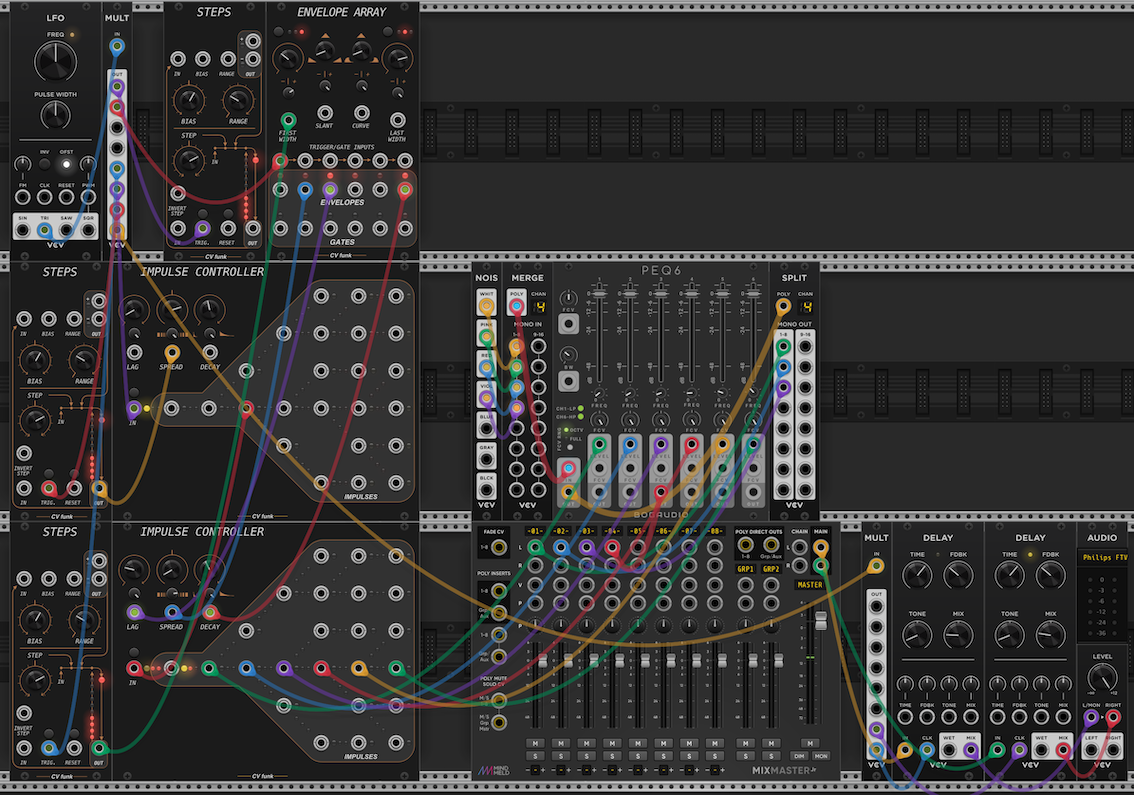This screenshot has width=1134, height=795.
Task: Click the bottom STEPS BIAS knob
Action: 35,620
